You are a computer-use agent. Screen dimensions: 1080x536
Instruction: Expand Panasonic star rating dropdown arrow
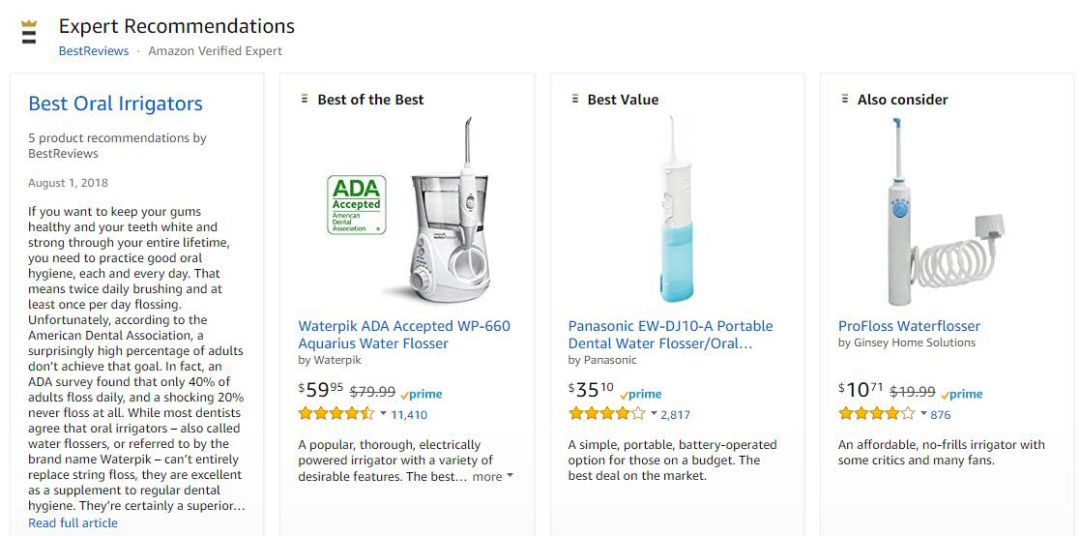click(x=654, y=414)
